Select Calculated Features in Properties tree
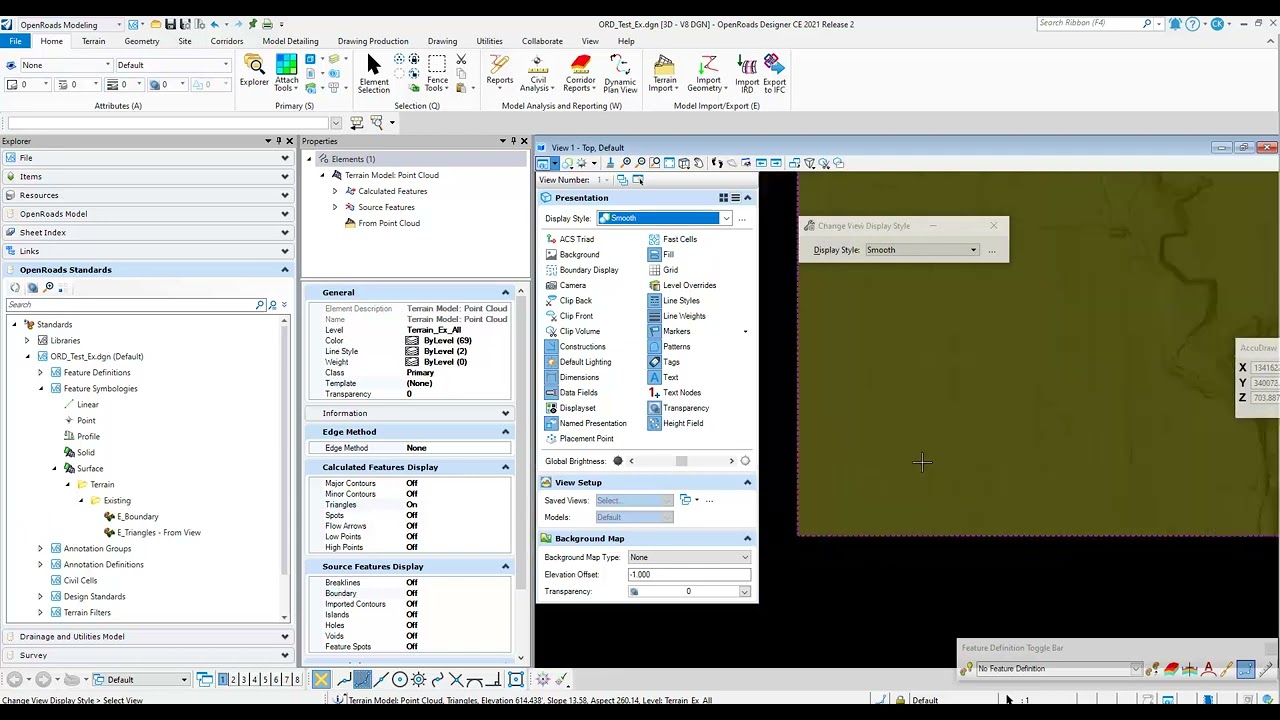The image size is (1280, 720). pyautogui.click(x=392, y=191)
